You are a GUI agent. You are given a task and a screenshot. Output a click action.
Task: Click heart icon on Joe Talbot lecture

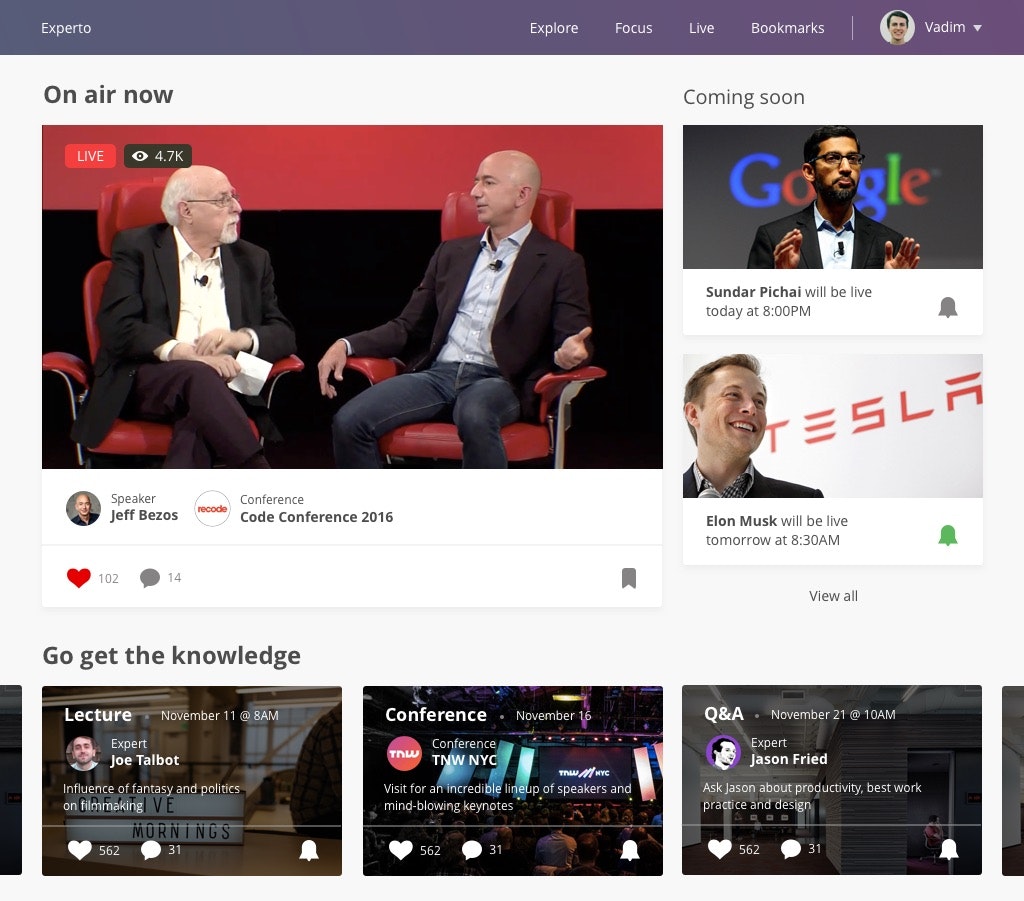80,849
